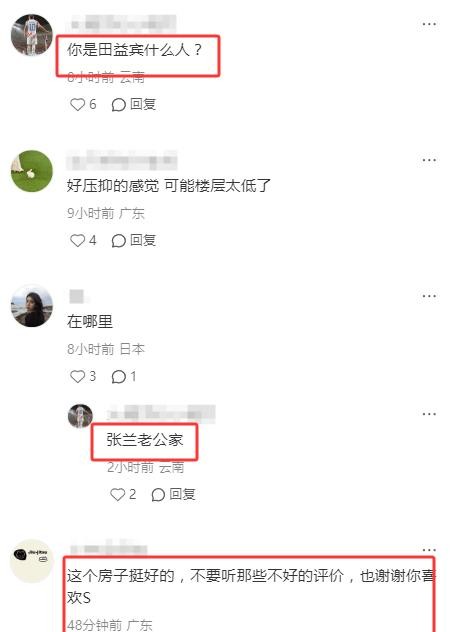Open the blurred username above 在哪里
457x632 pixels.
tap(77, 297)
